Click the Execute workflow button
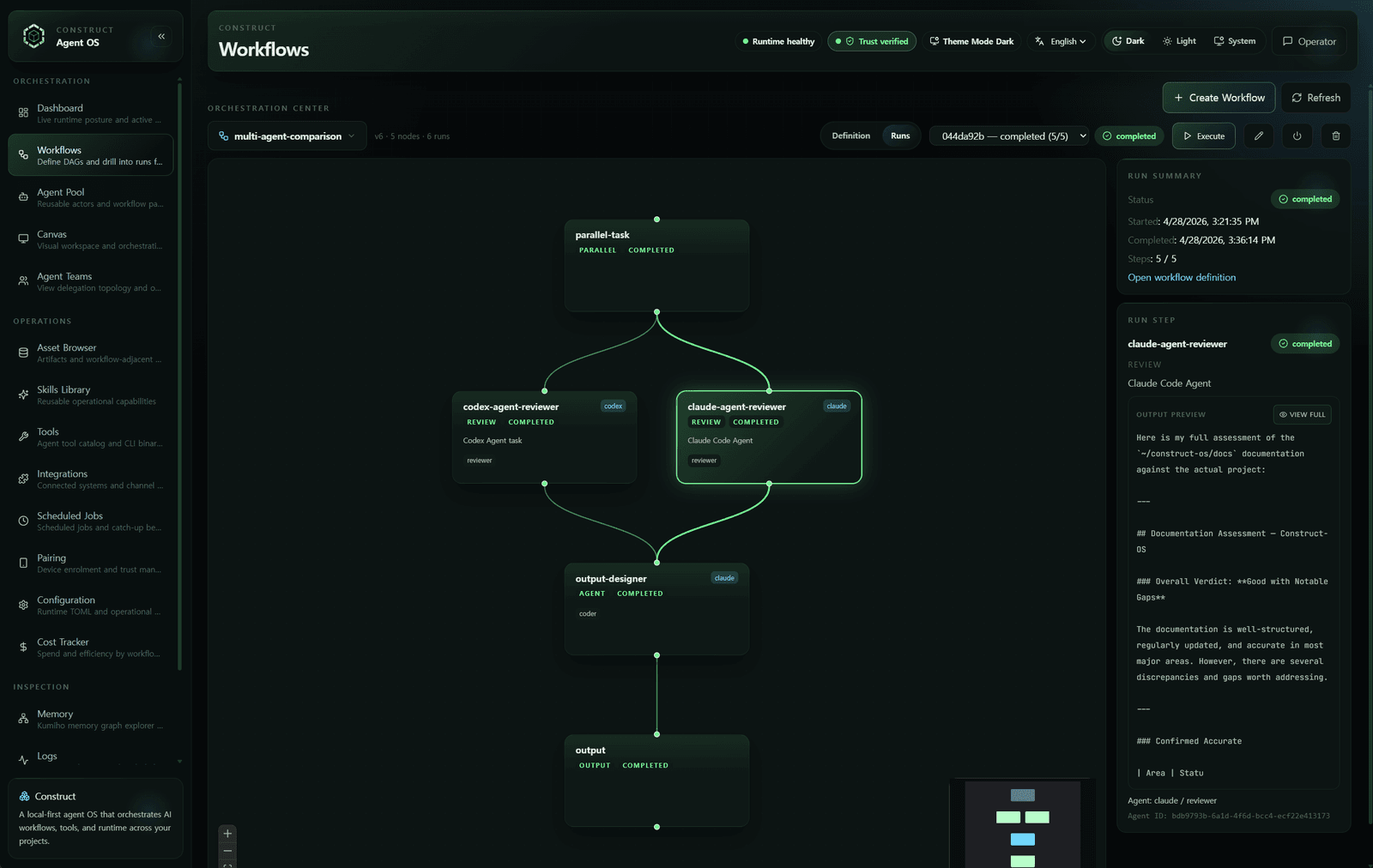 point(1204,136)
